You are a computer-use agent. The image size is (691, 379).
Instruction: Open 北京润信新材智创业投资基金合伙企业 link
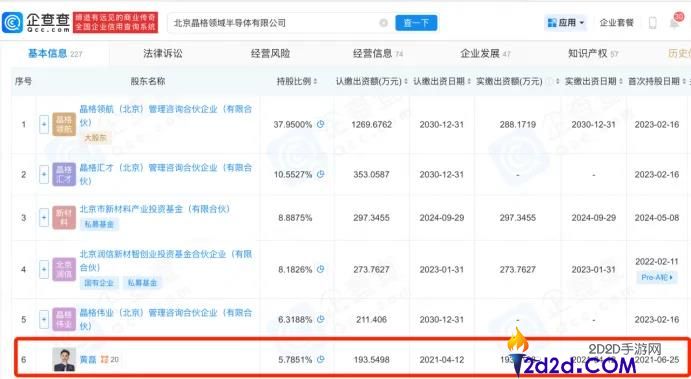point(166,260)
